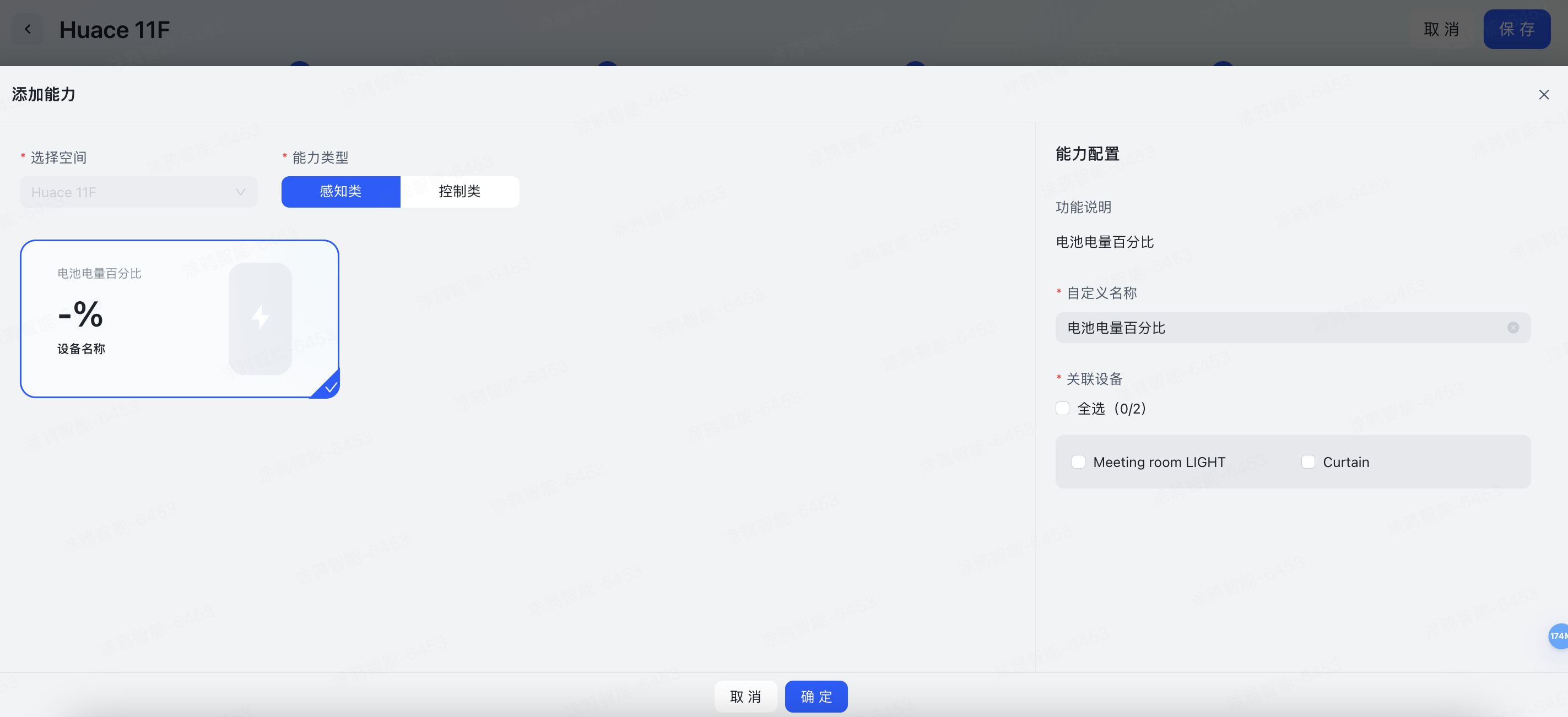Click the top-right 保存 button
The height and width of the screenshot is (717, 1568).
coord(1516,29)
